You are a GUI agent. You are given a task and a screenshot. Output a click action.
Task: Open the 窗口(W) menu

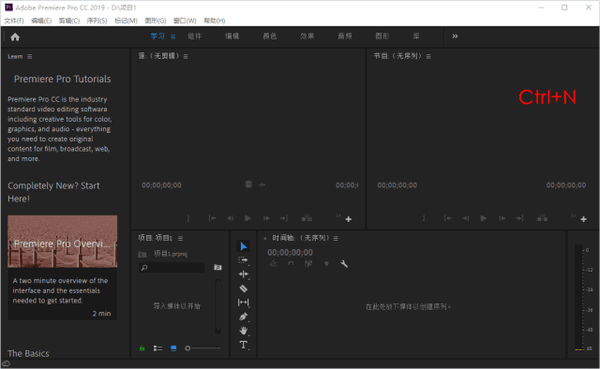tap(185, 21)
